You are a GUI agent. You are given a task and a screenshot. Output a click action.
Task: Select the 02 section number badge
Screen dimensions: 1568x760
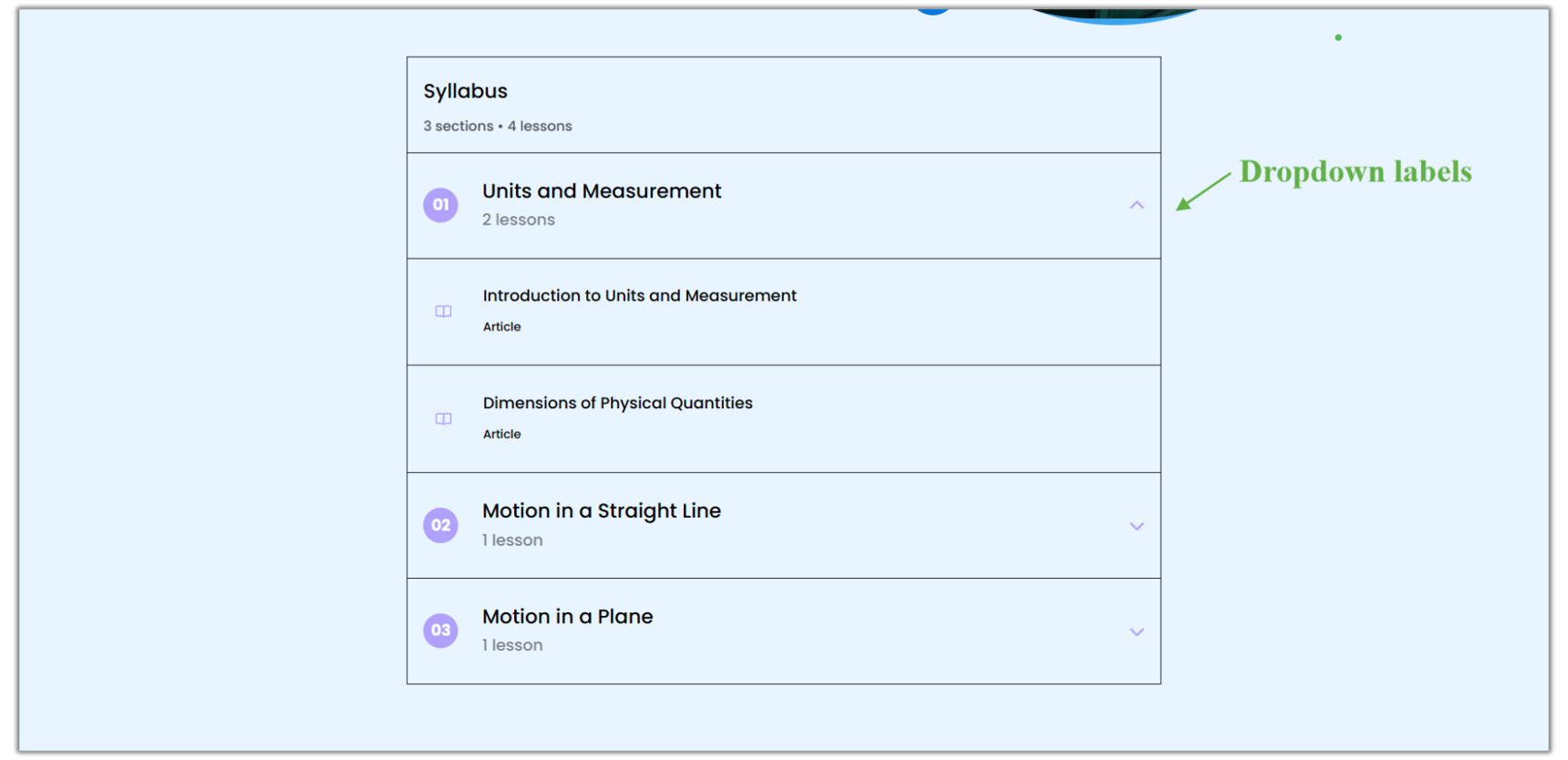click(x=440, y=525)
